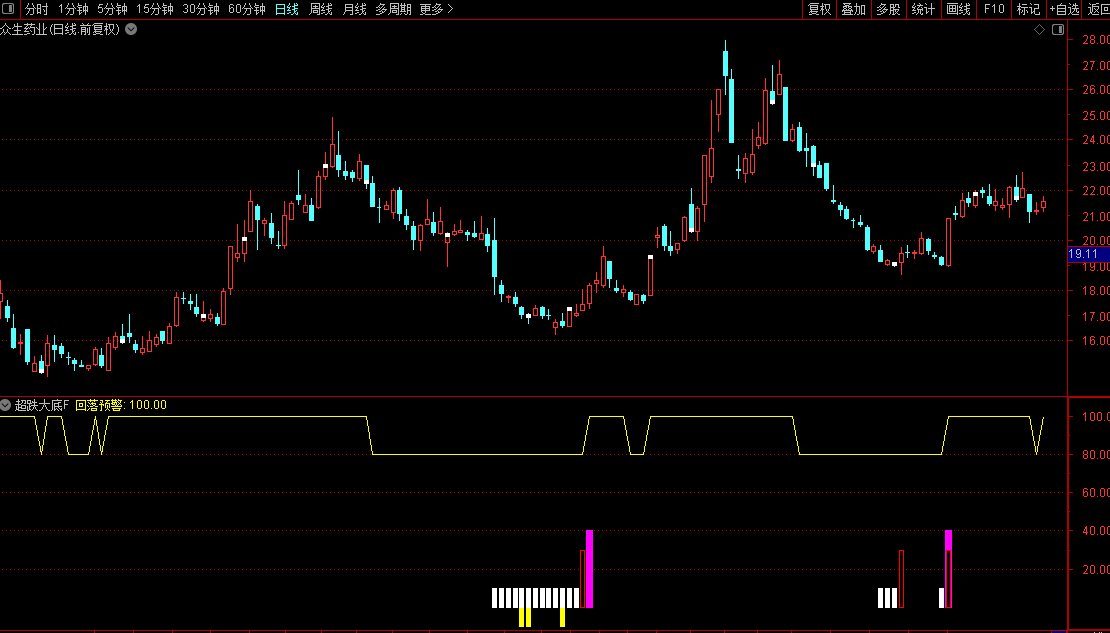Select the 日线 daily period

point(287,9)
